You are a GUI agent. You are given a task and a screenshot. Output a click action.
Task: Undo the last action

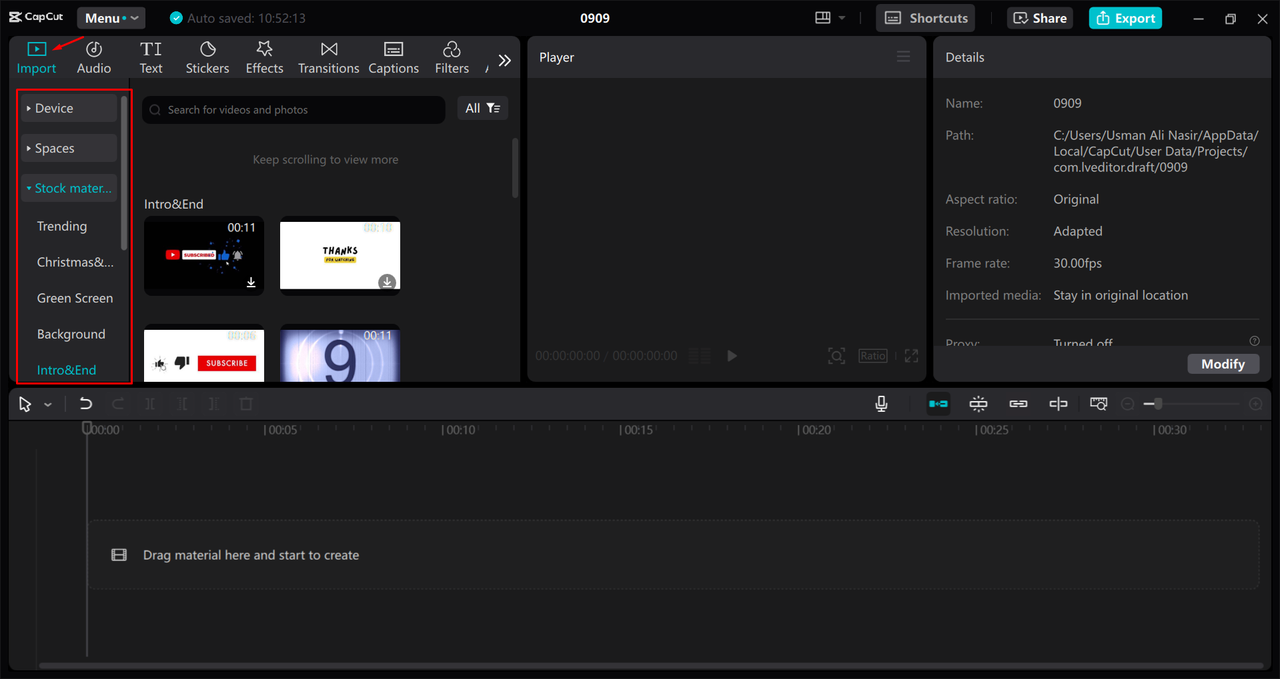coord(86,404)
